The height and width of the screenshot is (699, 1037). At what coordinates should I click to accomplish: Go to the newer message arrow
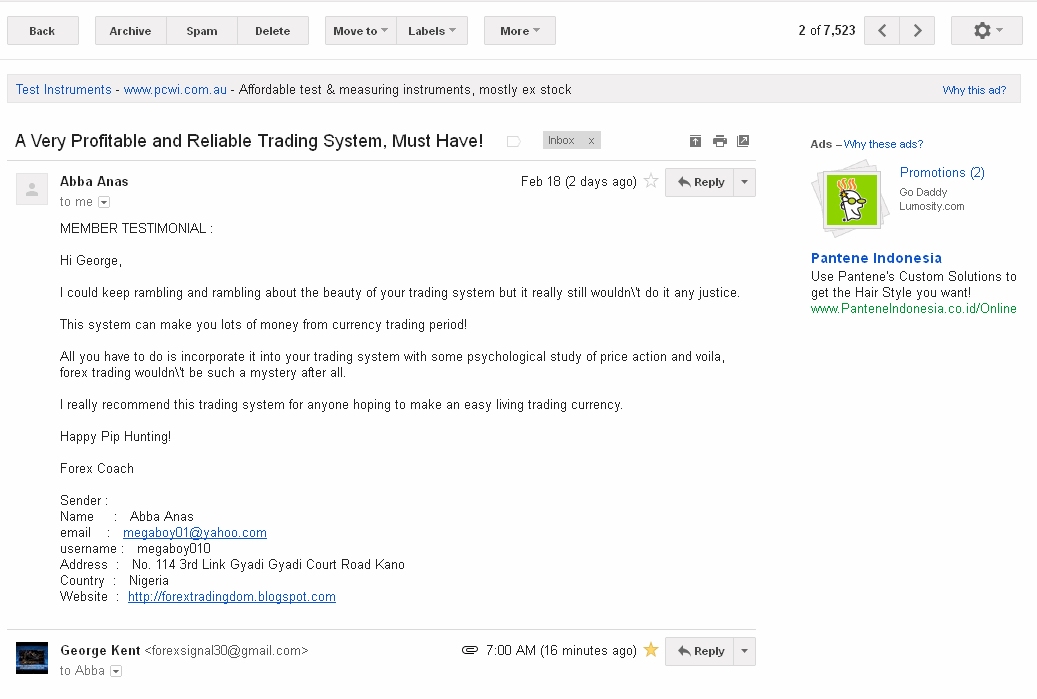coord(882,30)
